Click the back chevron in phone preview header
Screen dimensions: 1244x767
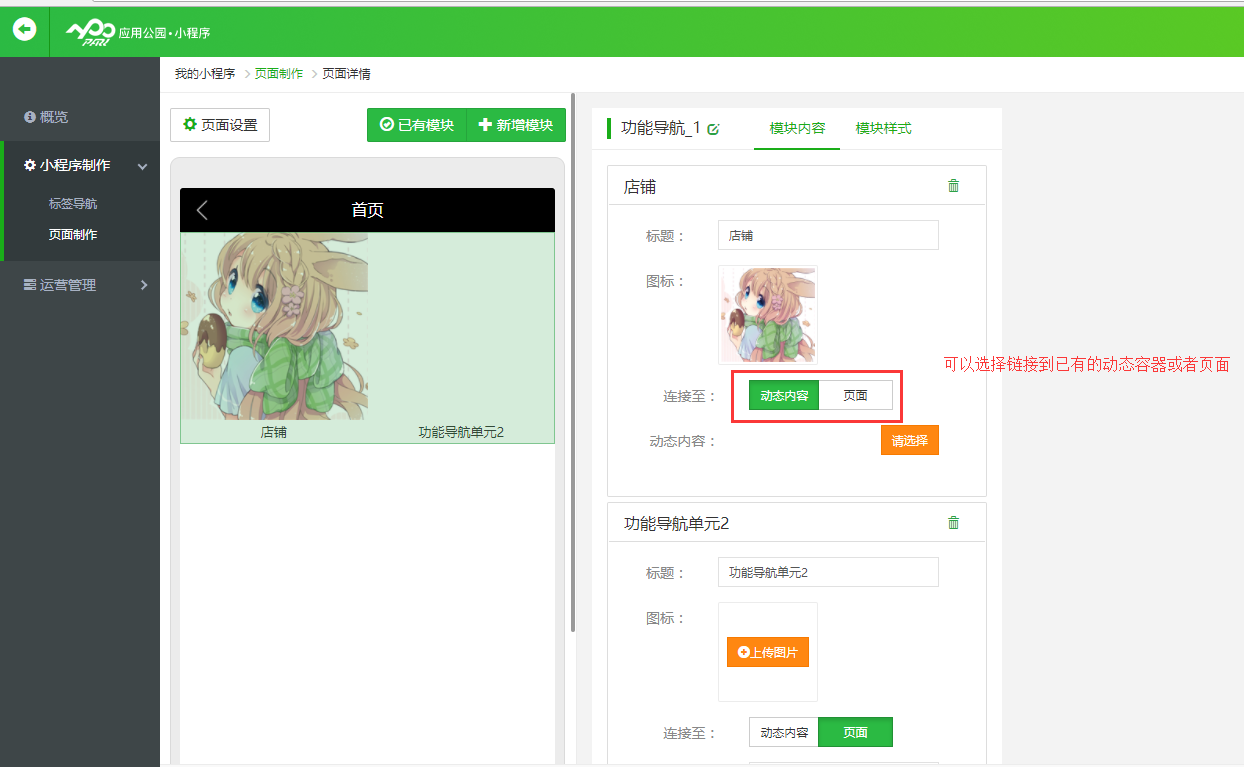pyautogui.click(x=202, y=210)
